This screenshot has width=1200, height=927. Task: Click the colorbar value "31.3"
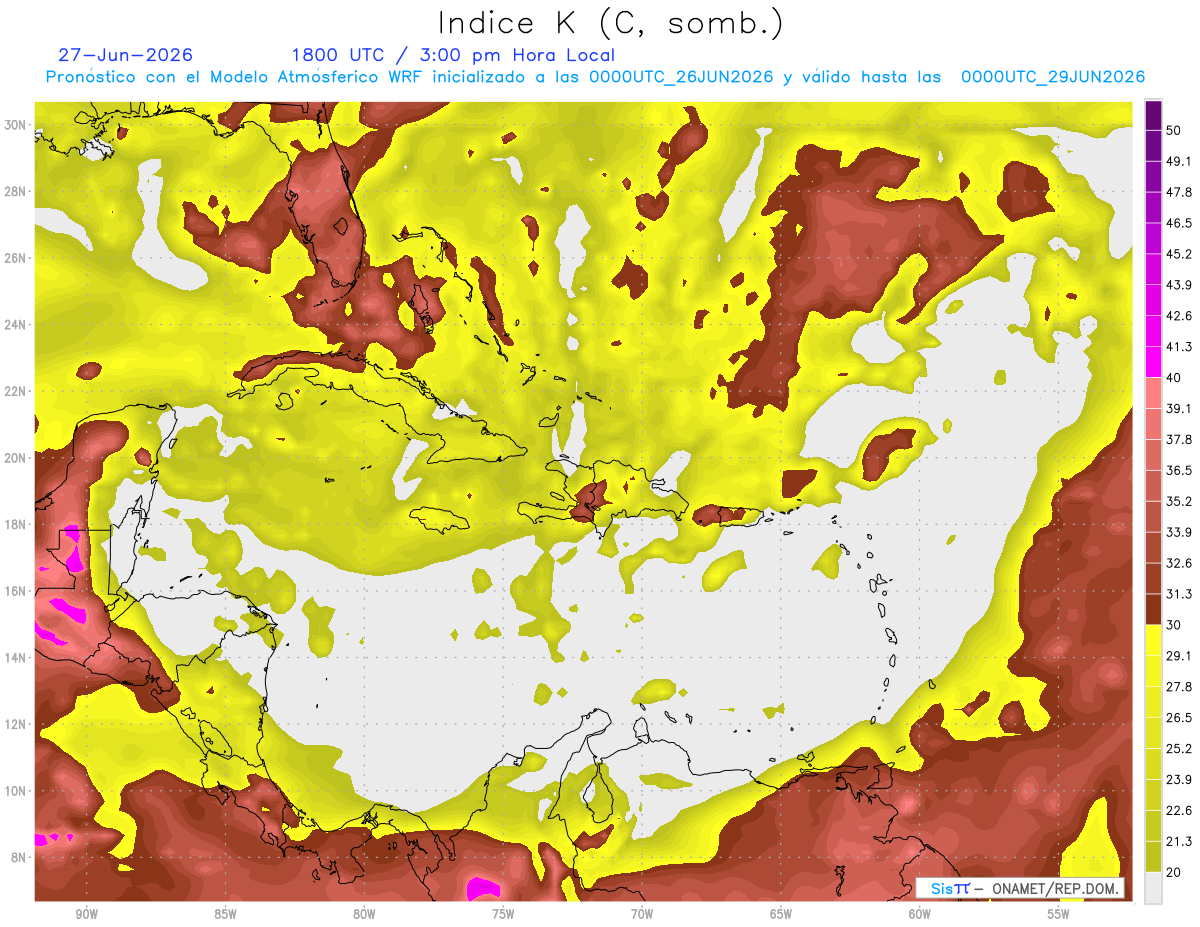(x=1179, y=594)
